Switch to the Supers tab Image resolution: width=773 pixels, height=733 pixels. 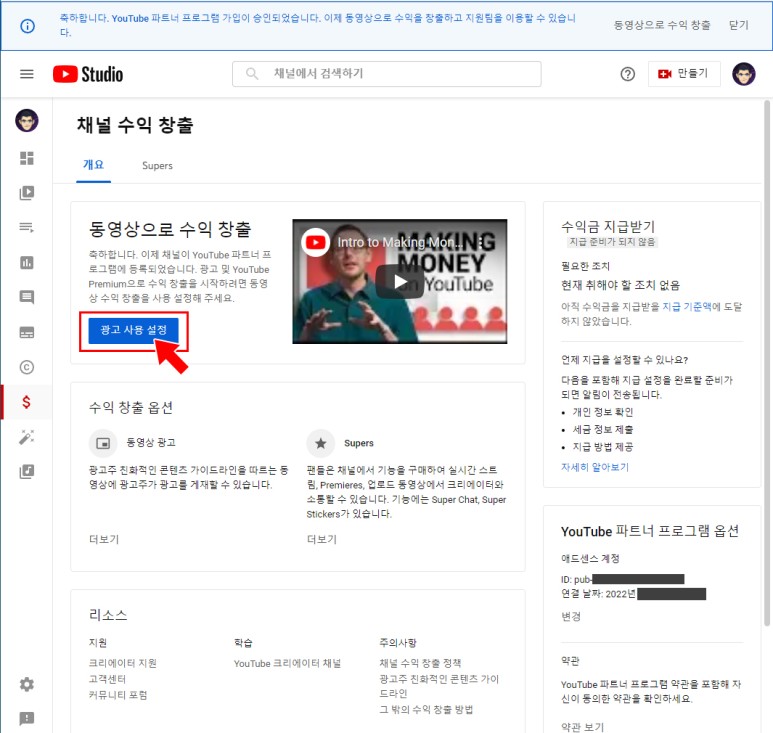157,166
